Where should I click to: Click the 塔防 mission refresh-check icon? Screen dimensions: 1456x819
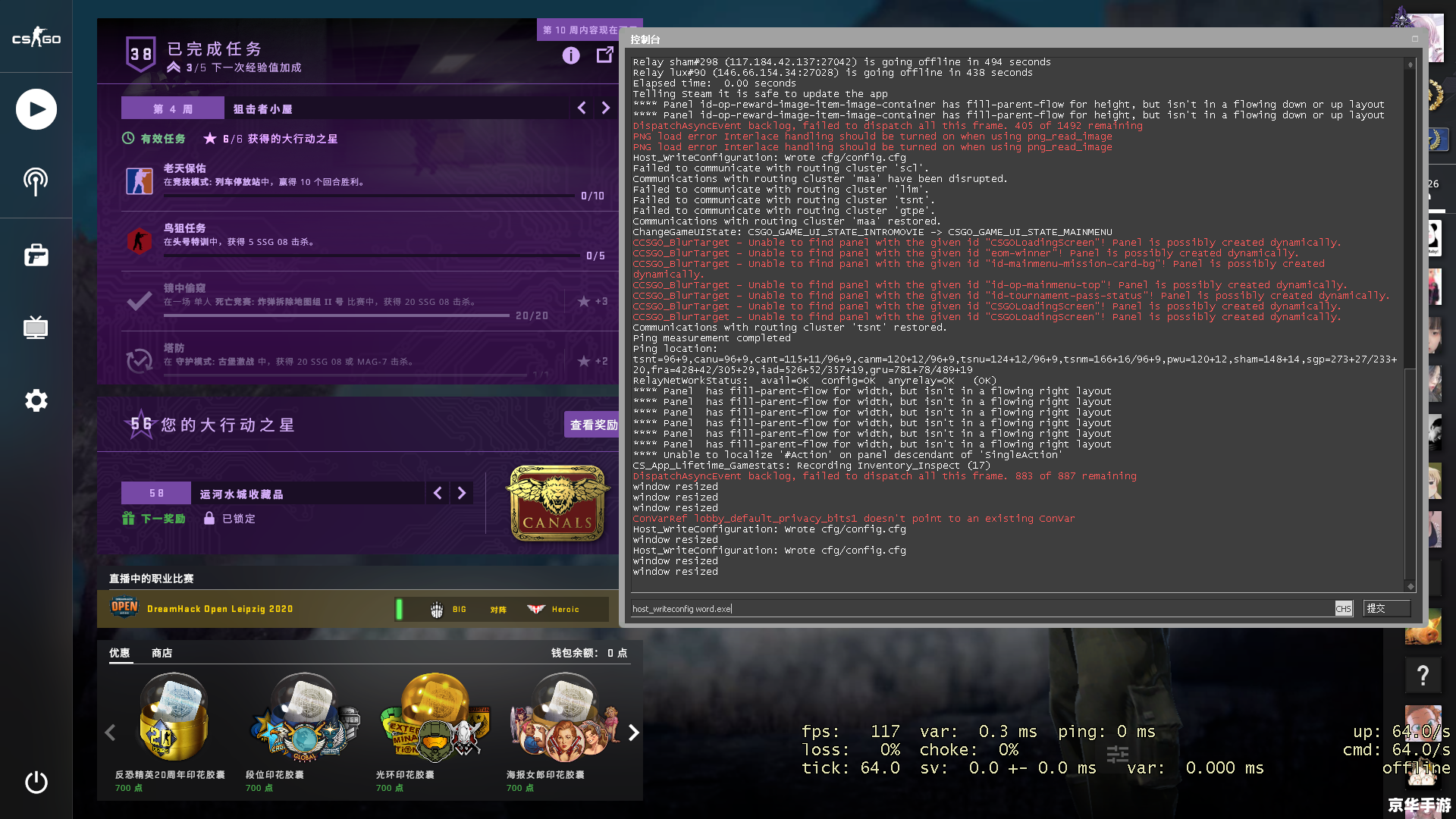tap(139, 360)
